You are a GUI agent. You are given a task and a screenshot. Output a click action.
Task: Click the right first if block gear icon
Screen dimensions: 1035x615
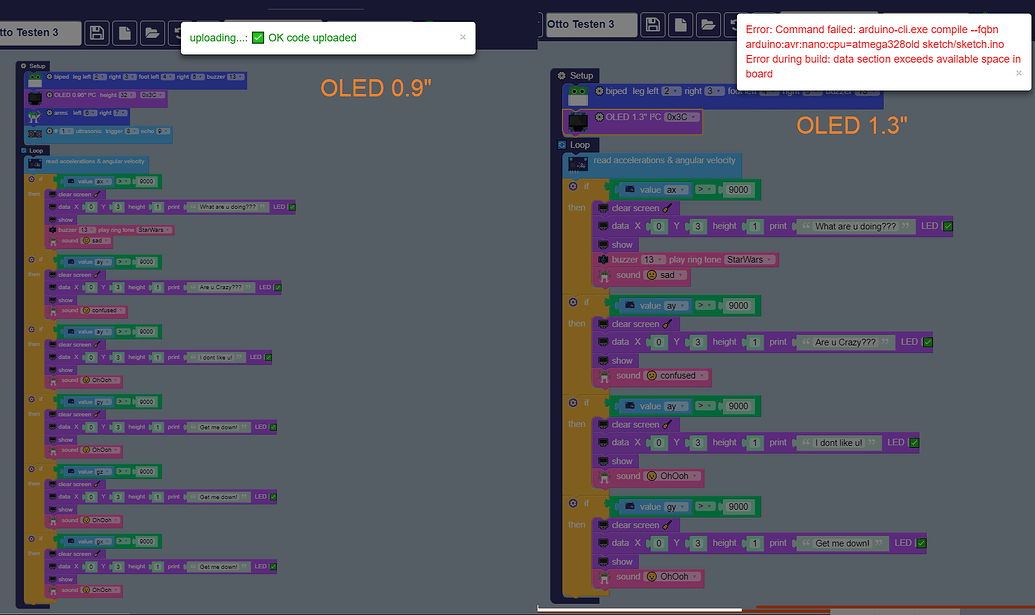point(573,187)
